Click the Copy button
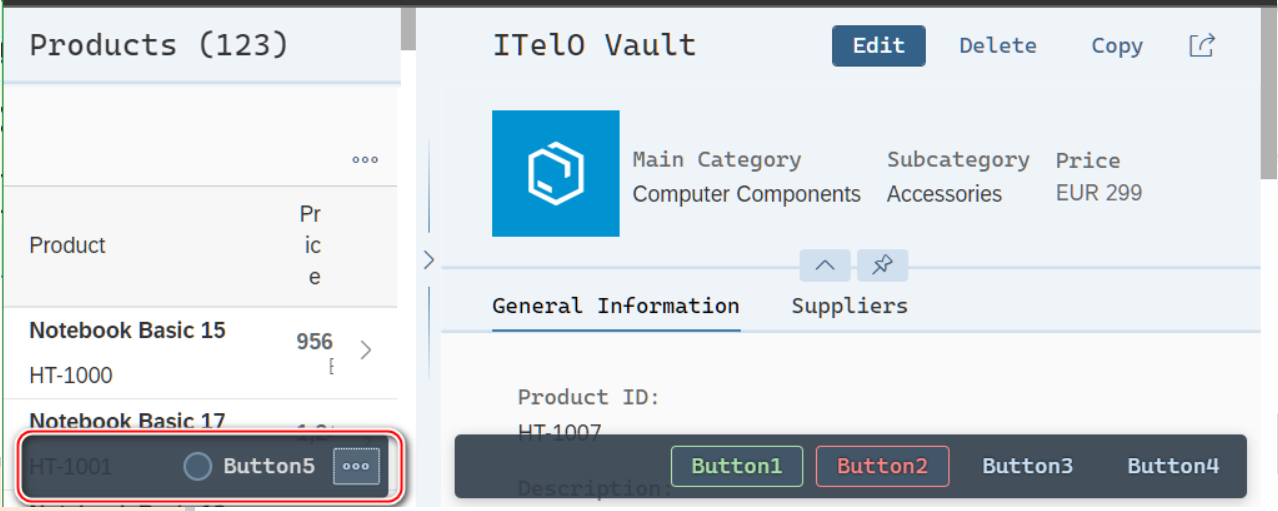Screen dimensions: 1278x511 click(x=1117, y=46)
